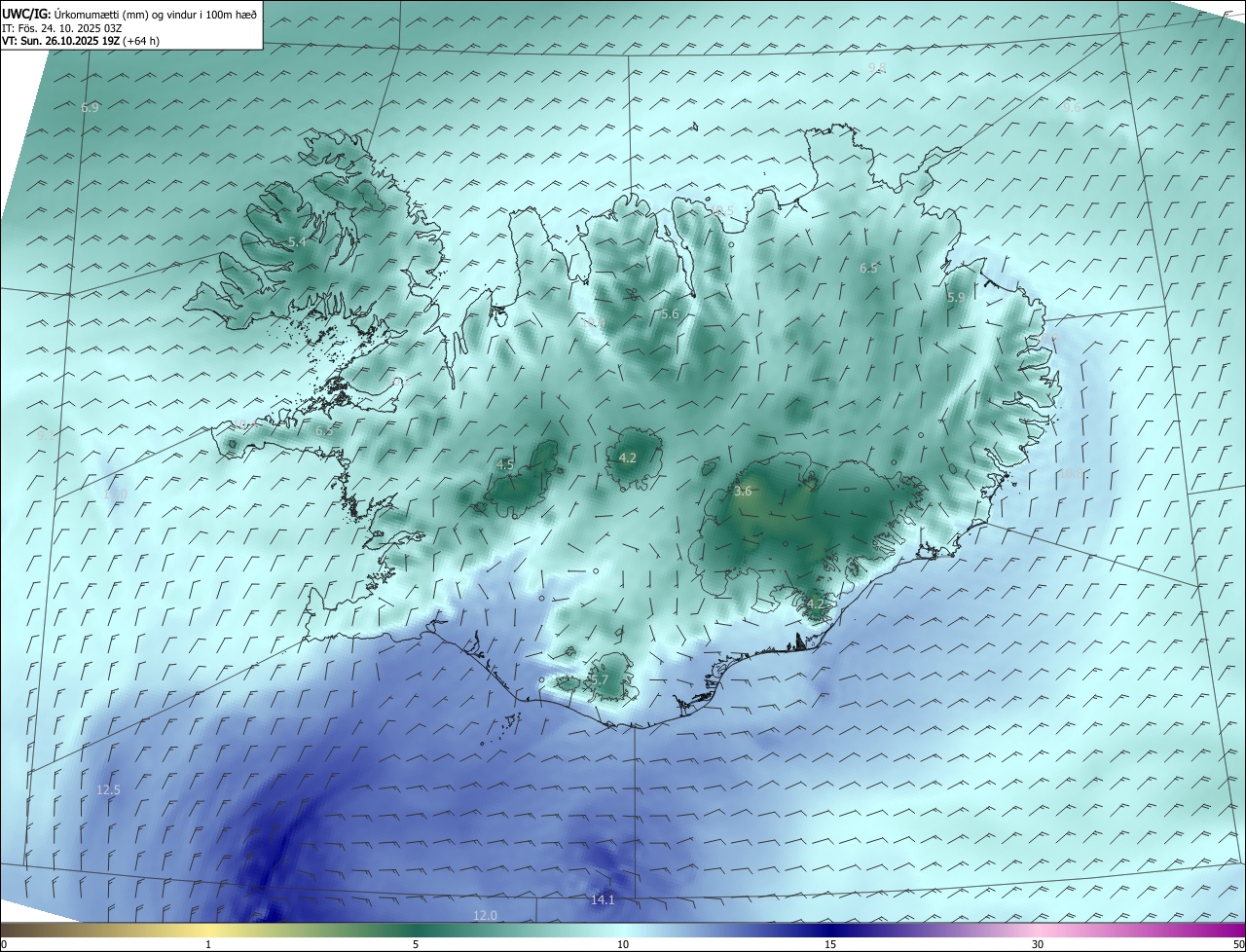Click the 3.6 value on Vatnajökull glacier

[743, 492]
